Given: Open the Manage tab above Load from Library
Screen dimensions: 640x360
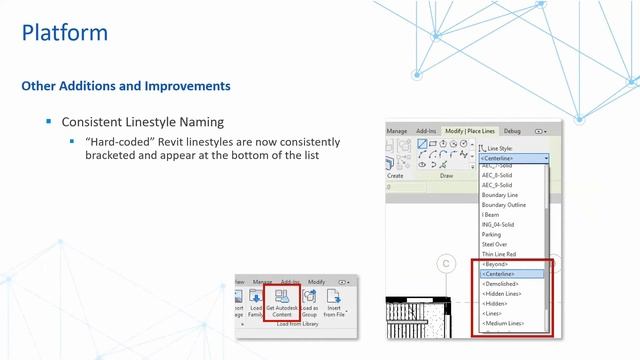Looking at the screenshot, I should [x=262, y=282].
